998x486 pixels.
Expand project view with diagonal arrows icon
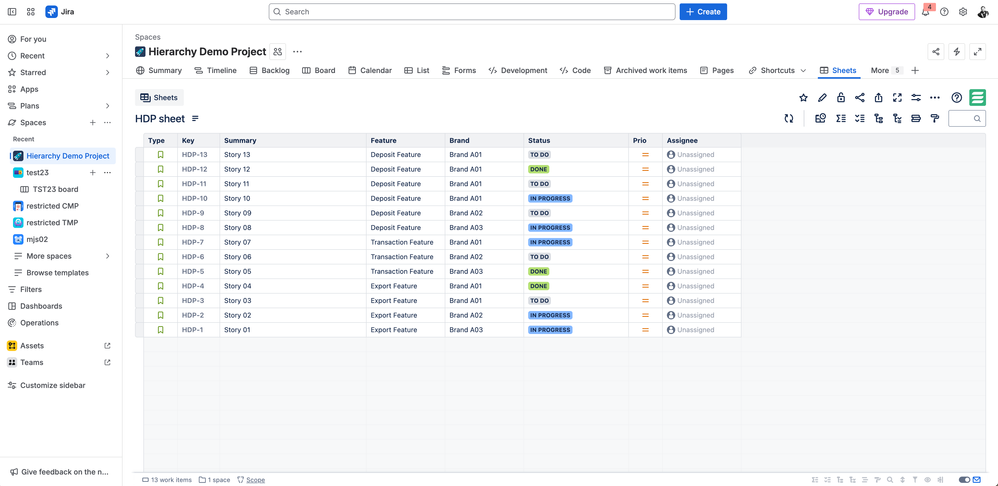(978, 52)
